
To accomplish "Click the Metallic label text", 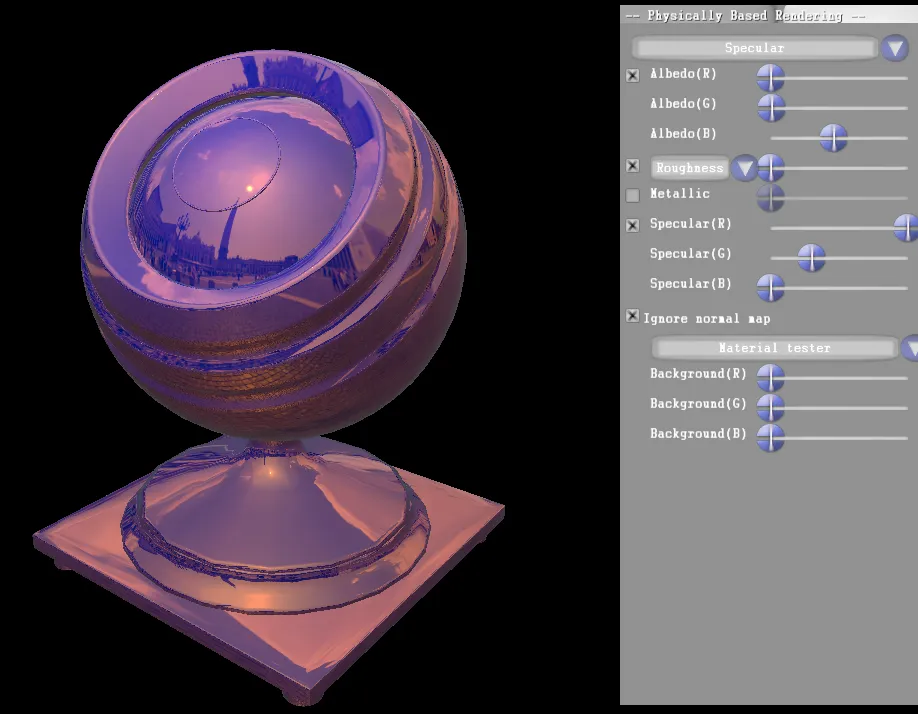I will [x=680, y=194].
